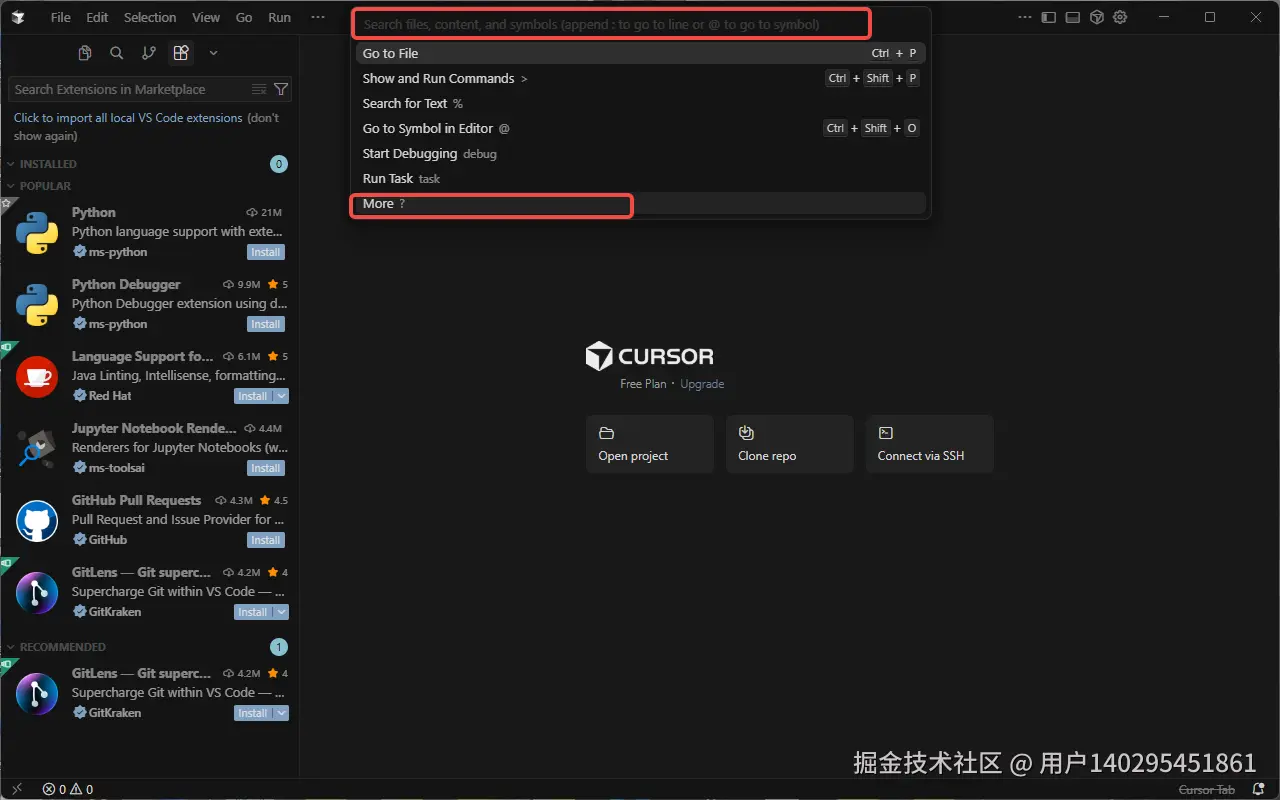The image size is (1280, 800).
Task: Click the Recommended count badge showing 1
Action: 279,647
